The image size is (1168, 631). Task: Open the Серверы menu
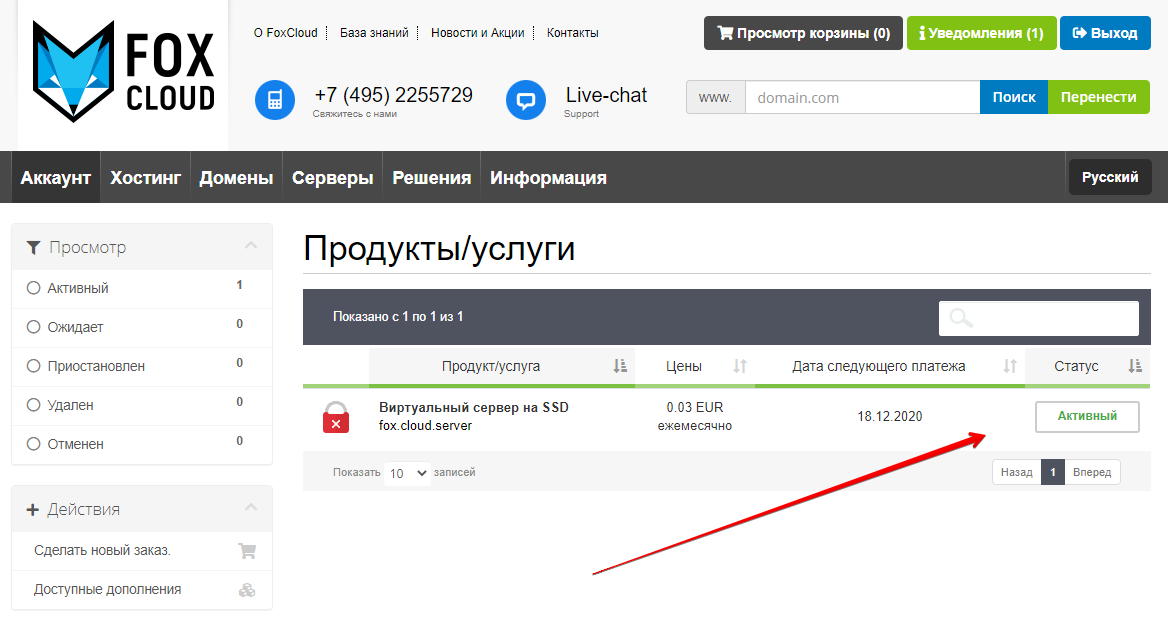click(x=332, y=178)
